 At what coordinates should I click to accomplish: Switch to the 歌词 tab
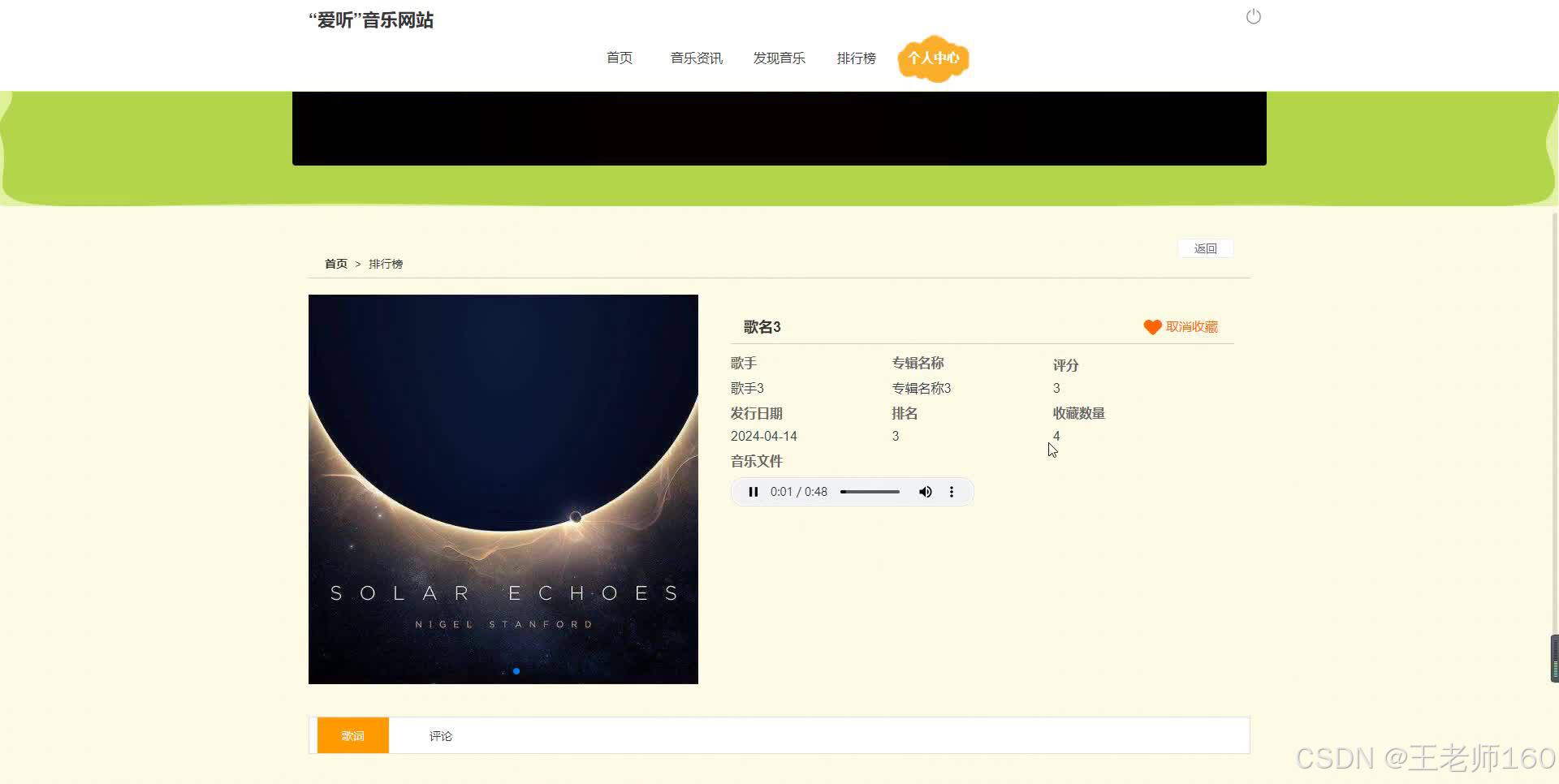(x=352, y=736)
